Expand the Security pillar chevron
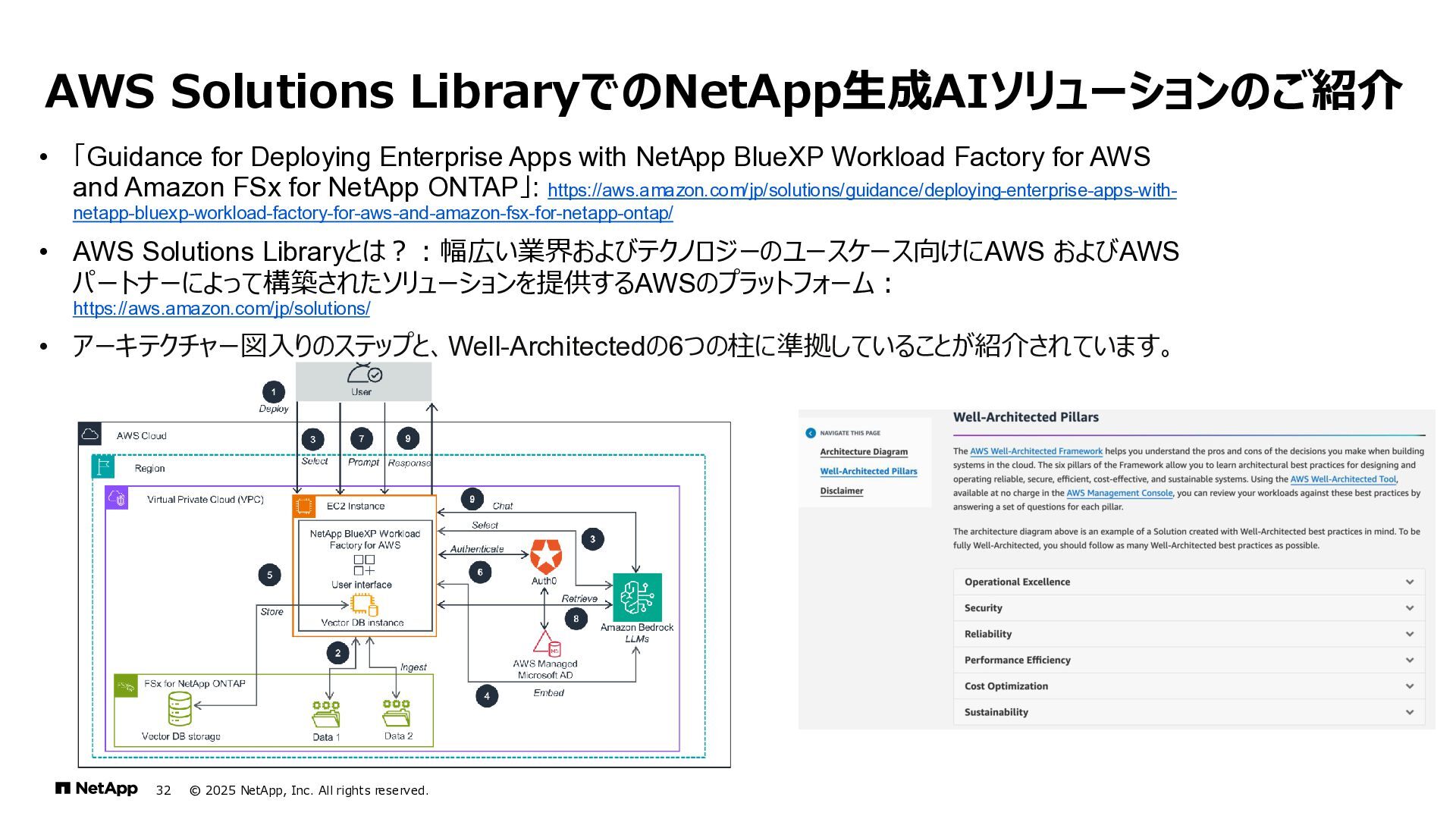Viewport: 1456px width, 819px height. pos(1409,608)
